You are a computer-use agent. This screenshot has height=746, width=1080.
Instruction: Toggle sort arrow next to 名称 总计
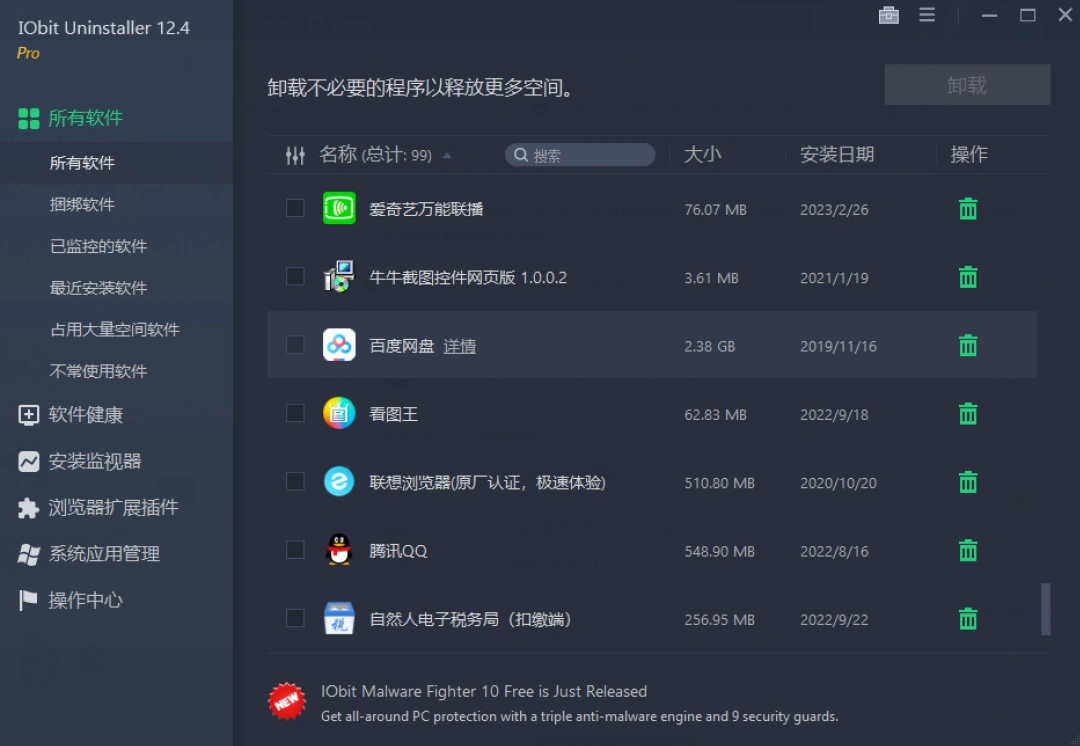pos(447,156)
